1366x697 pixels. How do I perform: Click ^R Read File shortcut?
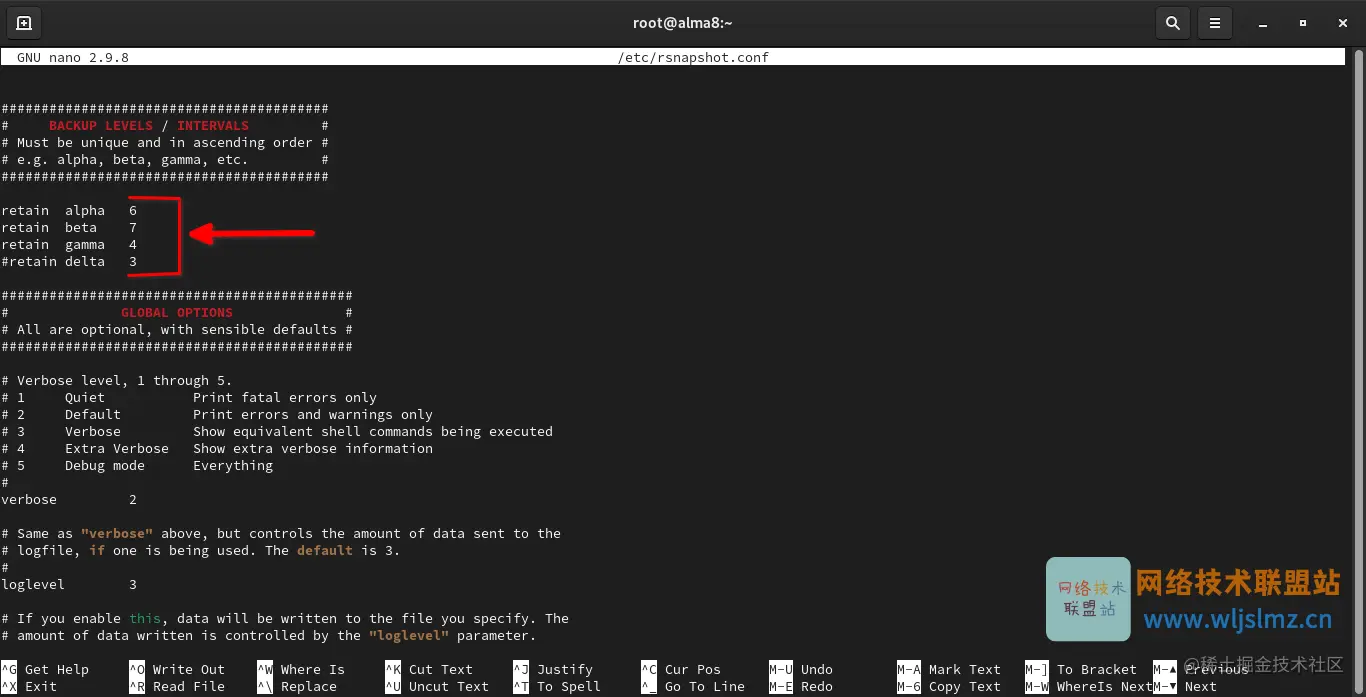point(177,687)
